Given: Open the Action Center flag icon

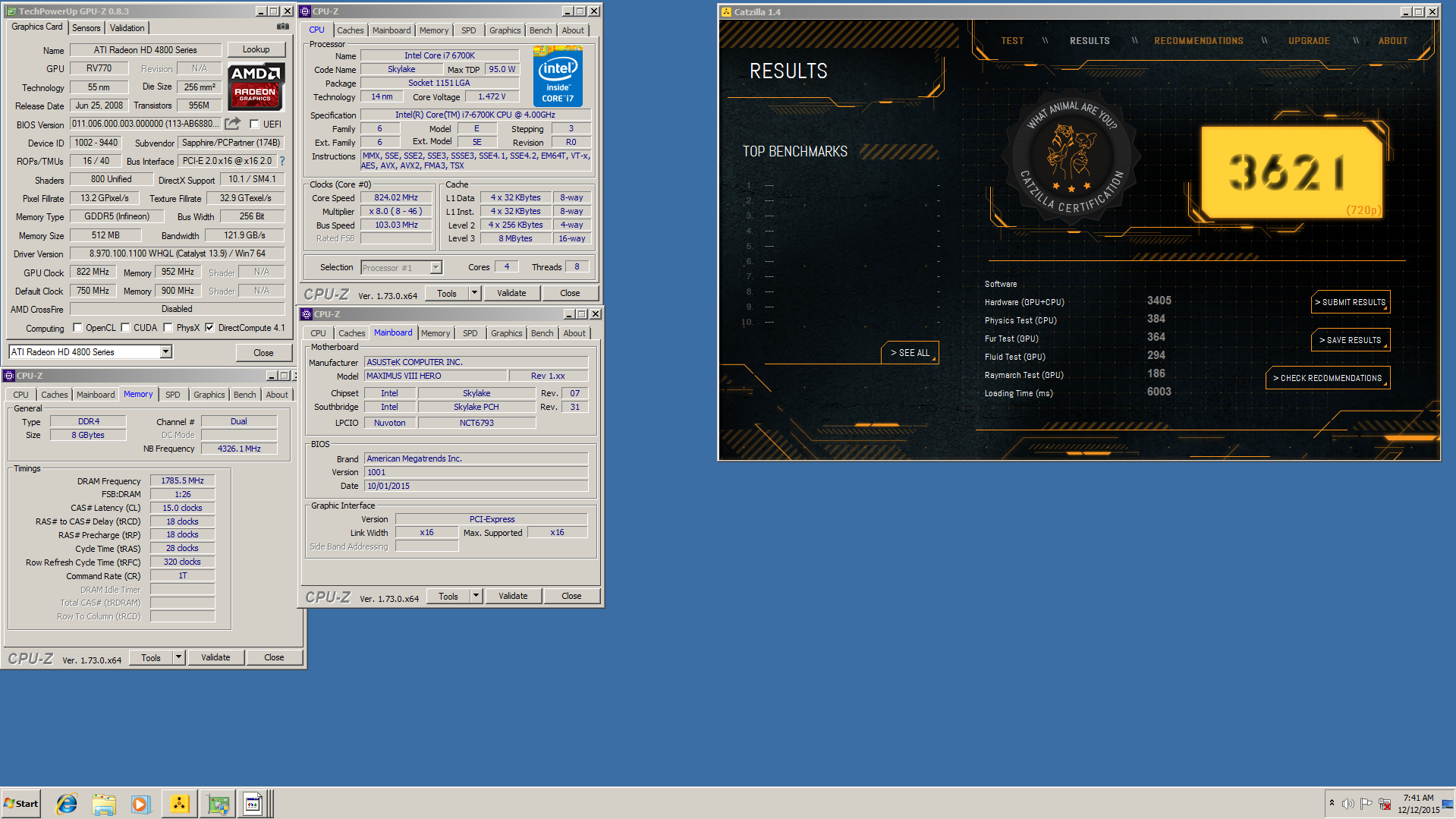Looking at the screenshot, I should coord(1366,804).
